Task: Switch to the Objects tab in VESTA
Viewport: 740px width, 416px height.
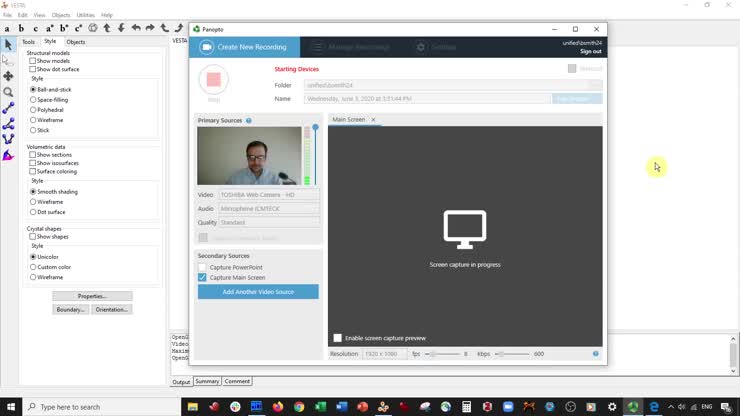Action: coord(76,42)
